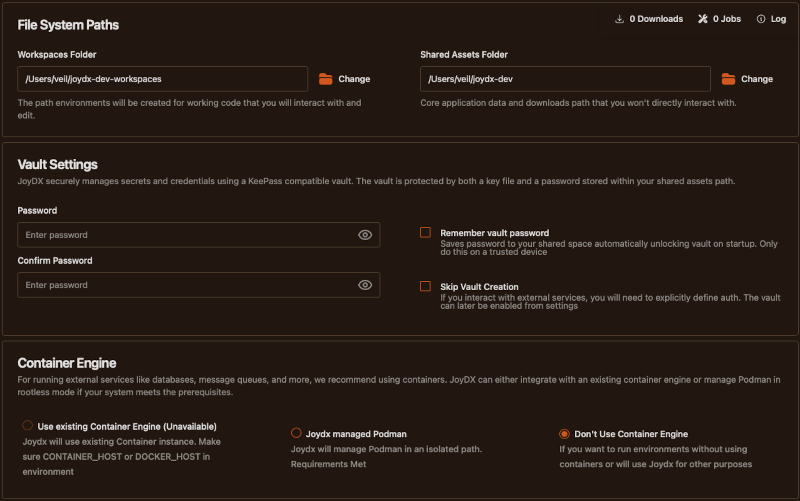Open the 0 Downloads label

tap(656, 19)
